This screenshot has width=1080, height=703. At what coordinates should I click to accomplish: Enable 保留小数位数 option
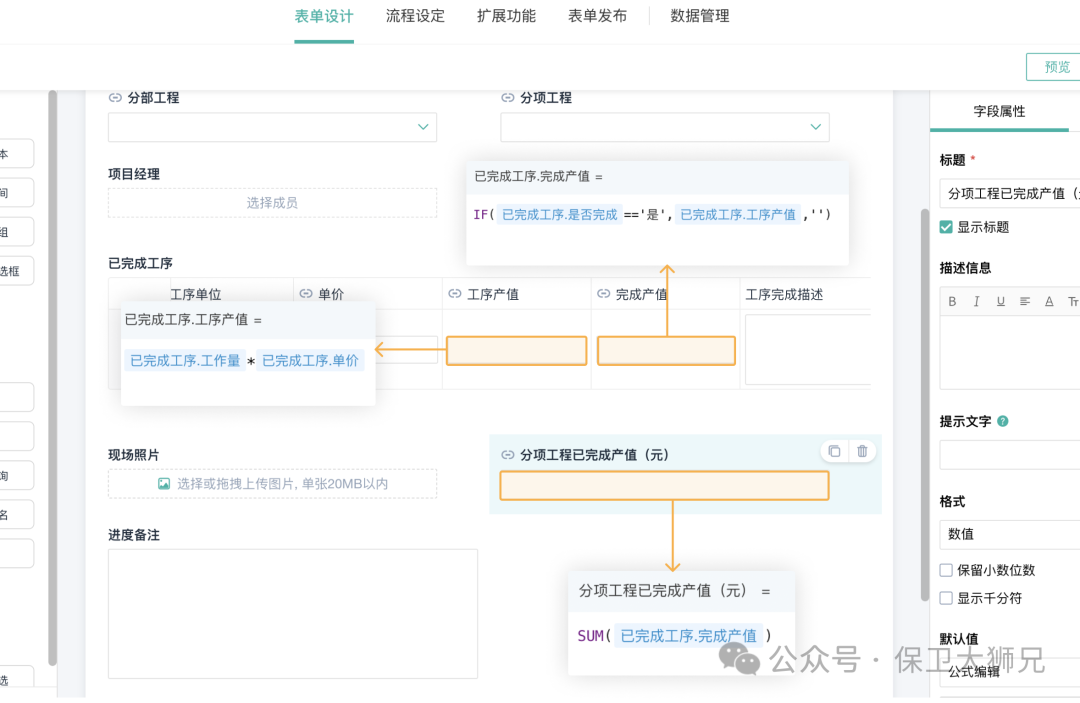pyautogui.click(x=945, y=570)
